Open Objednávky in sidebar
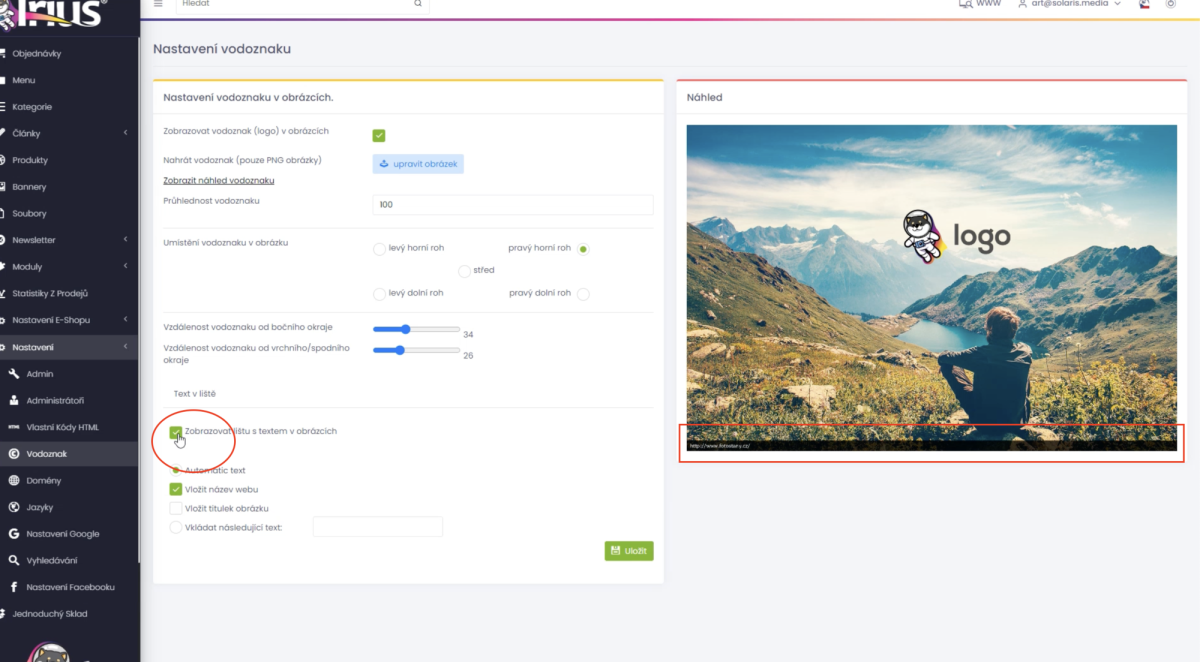 pyautogui.click(x=70, y=53)
